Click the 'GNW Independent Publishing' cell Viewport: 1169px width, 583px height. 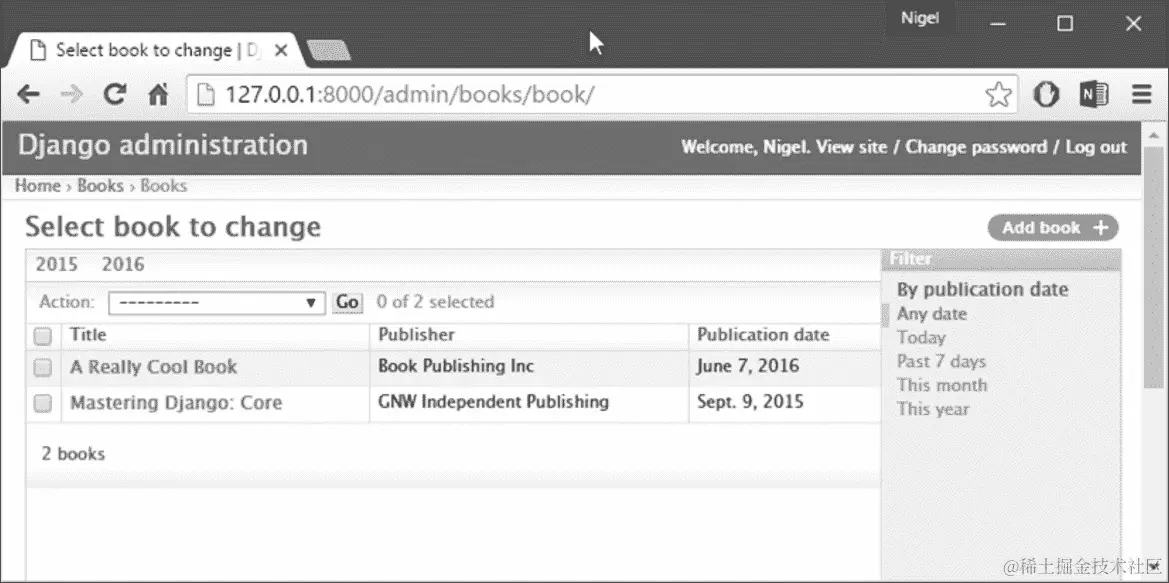(x=493, y=402)
